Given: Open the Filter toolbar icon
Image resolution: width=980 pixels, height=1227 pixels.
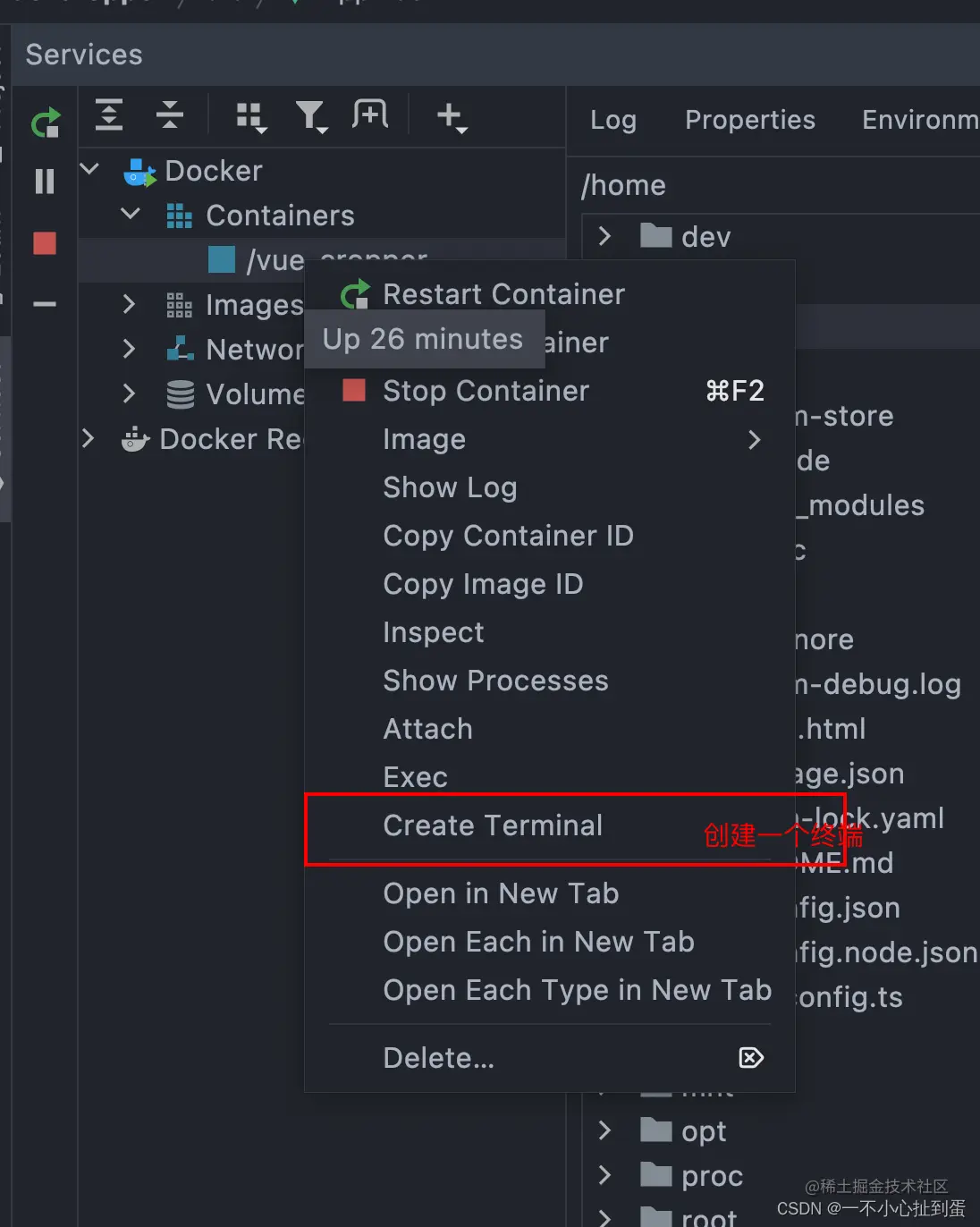Looking at the screenshot, I should (x=310, y=116).
